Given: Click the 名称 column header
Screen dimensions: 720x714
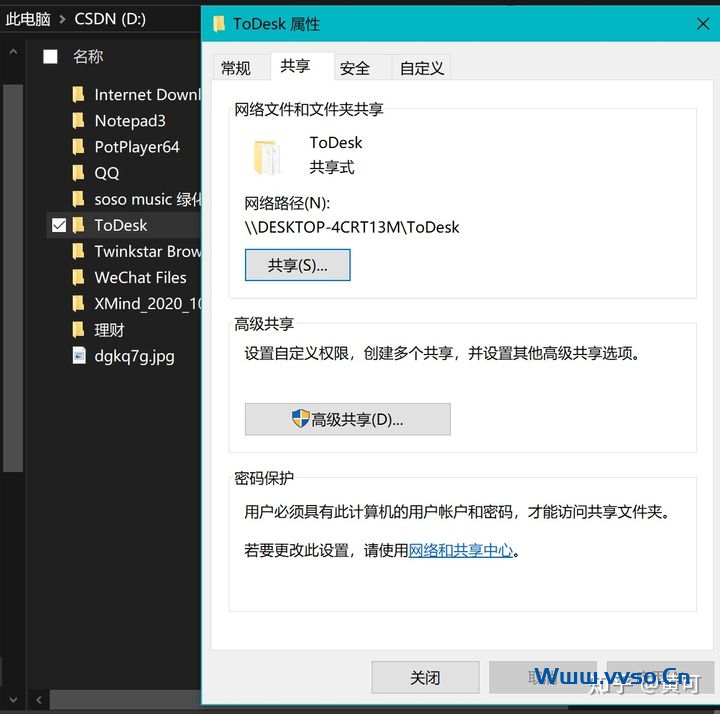Looking at the screenshot, I should point(88,57).
